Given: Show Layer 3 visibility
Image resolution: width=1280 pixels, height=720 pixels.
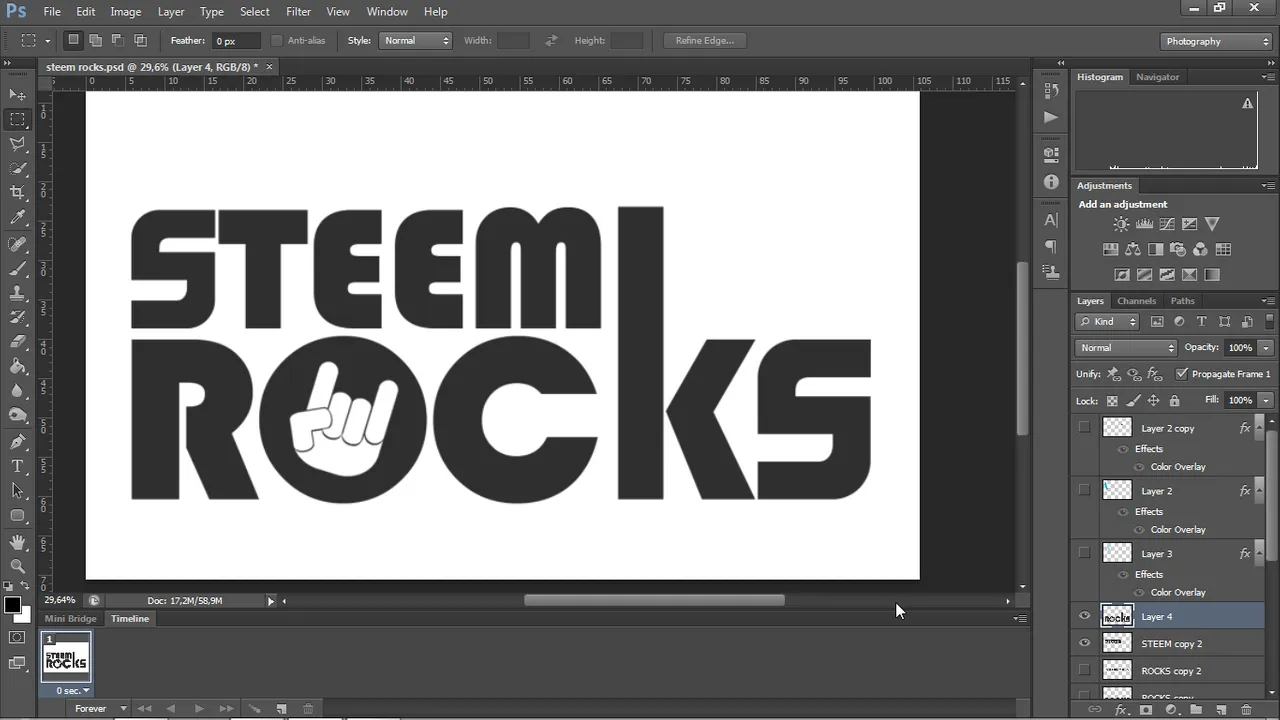Looking at the screenshot, I should (1084, 552).
